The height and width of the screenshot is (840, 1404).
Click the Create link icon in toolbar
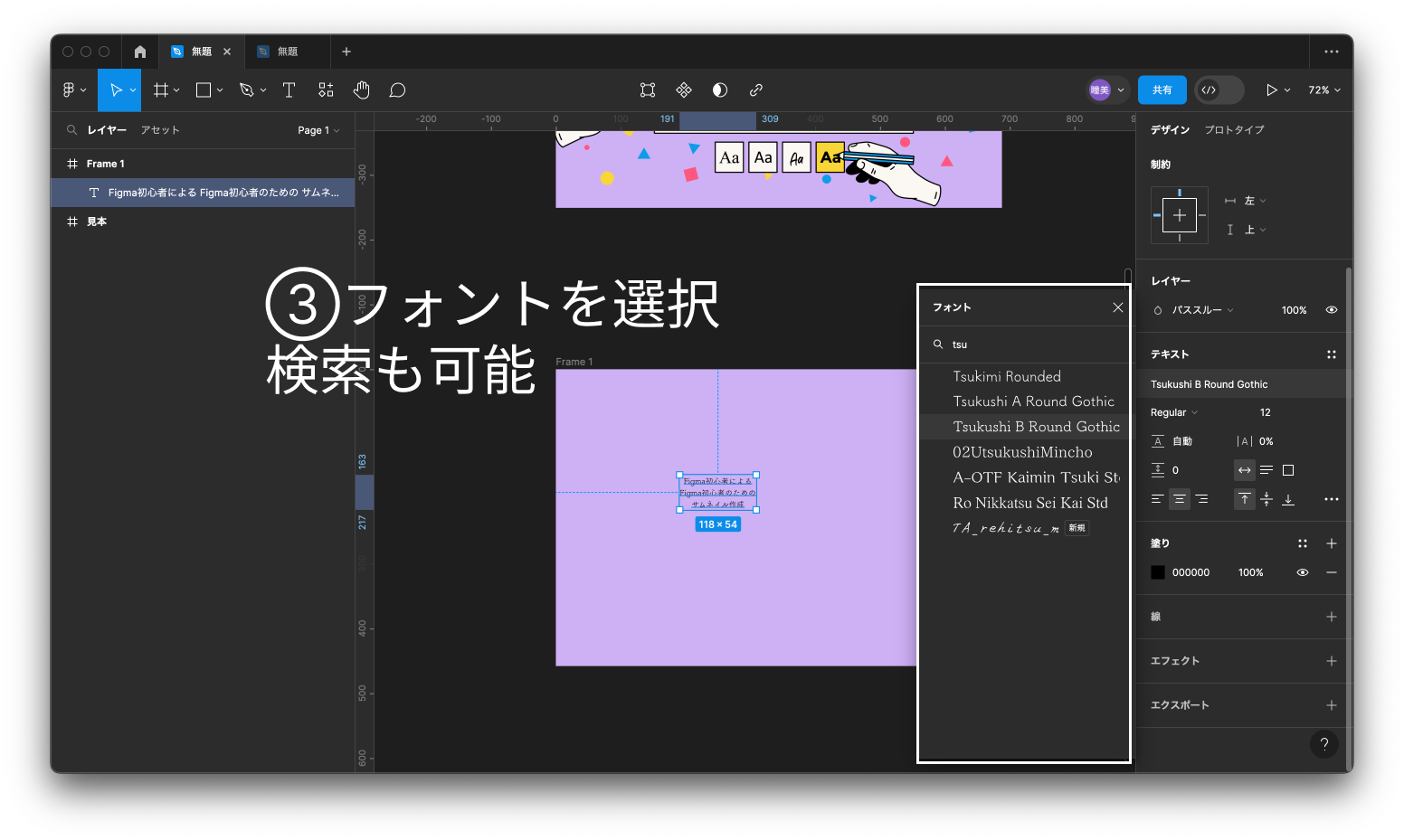point(756,90)
